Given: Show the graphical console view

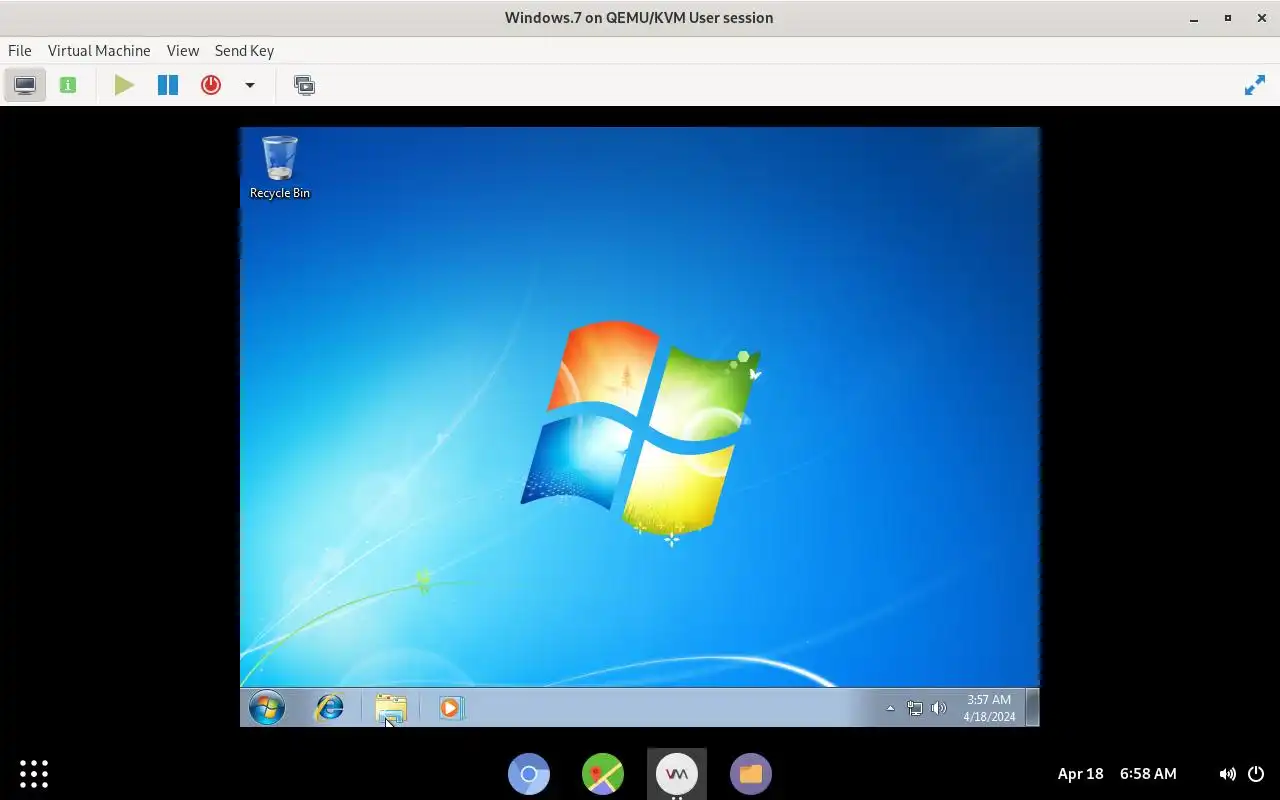Looking at the screenshot, I should 25,85.
